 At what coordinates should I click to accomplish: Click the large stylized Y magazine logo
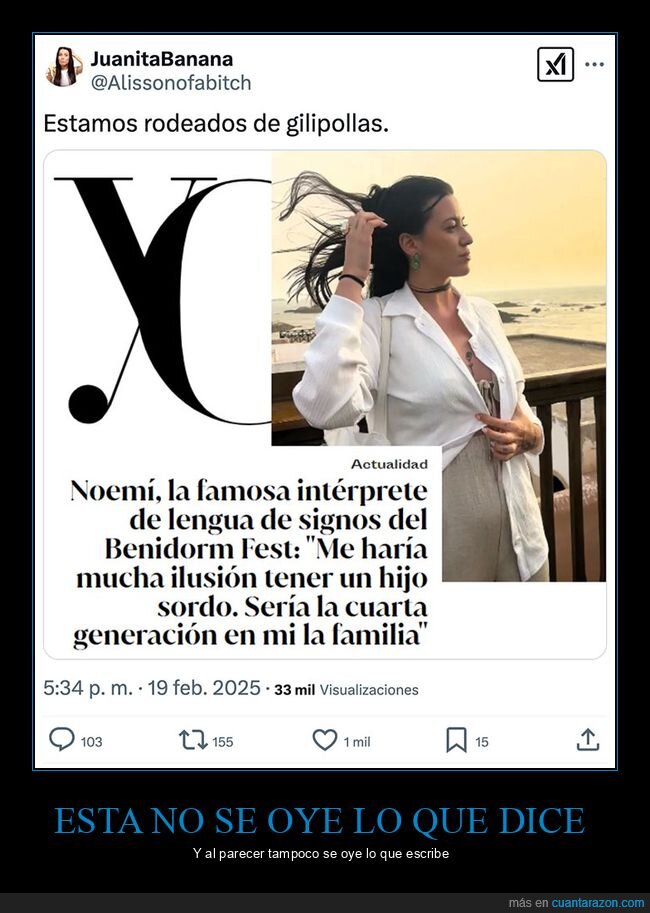click(163, 300)
